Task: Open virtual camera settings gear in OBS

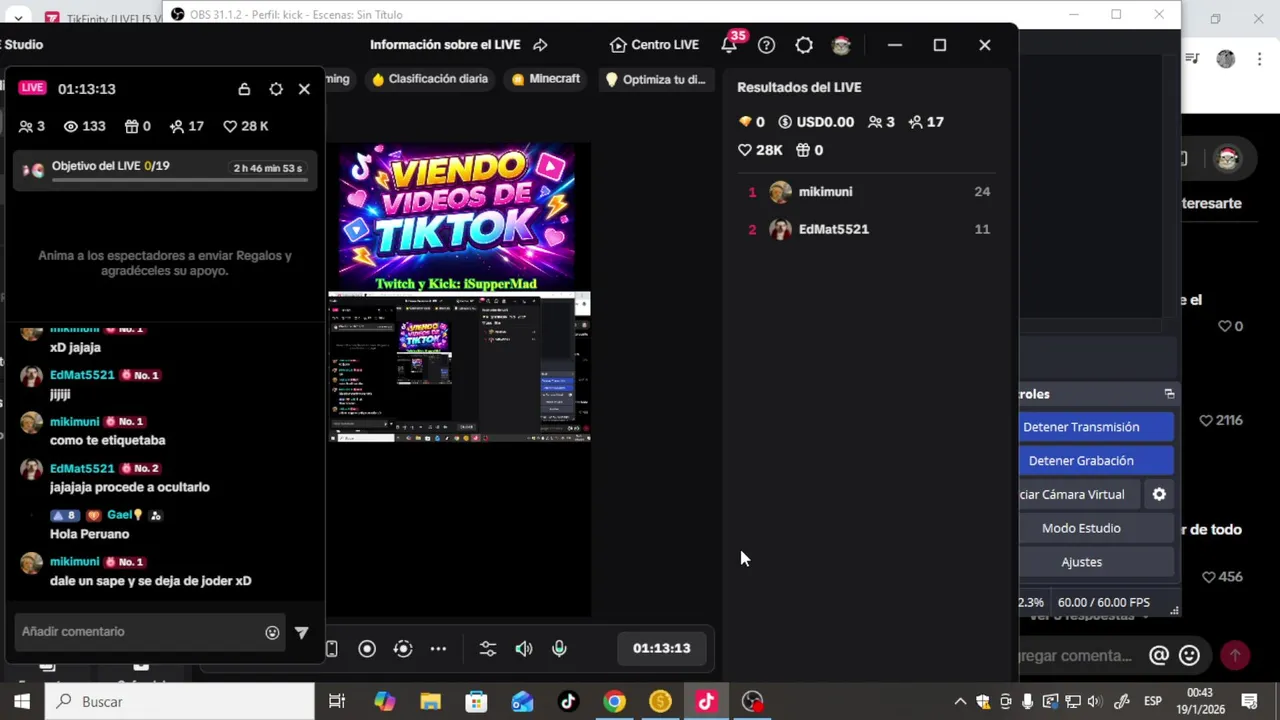Action: pyautogui.click(x=1159, y=495)
